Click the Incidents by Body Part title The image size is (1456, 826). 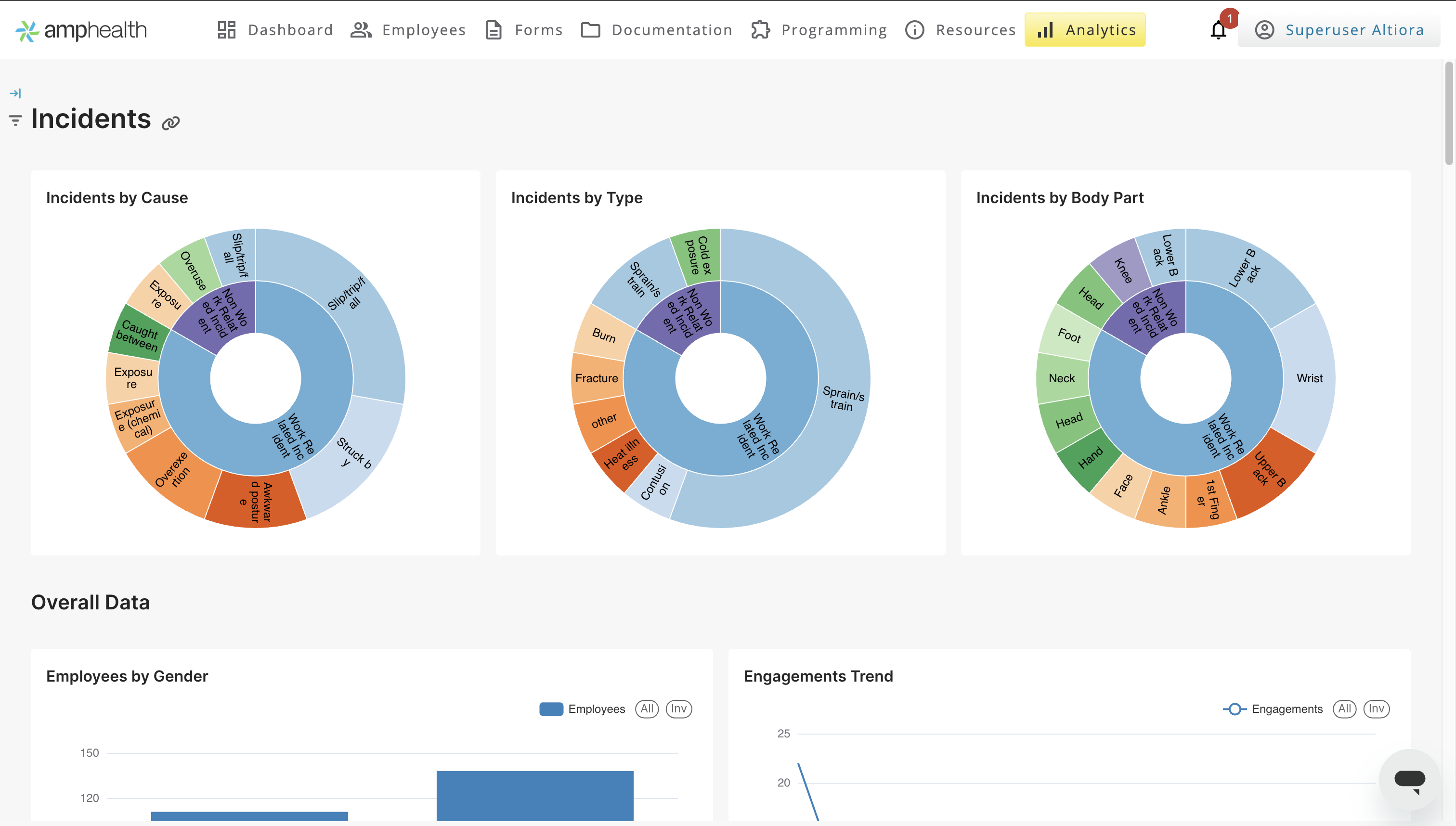[1059, 197]
